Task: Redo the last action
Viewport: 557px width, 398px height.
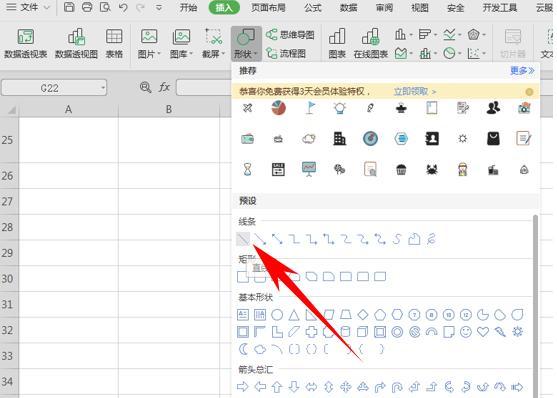Action: (141, 7)
